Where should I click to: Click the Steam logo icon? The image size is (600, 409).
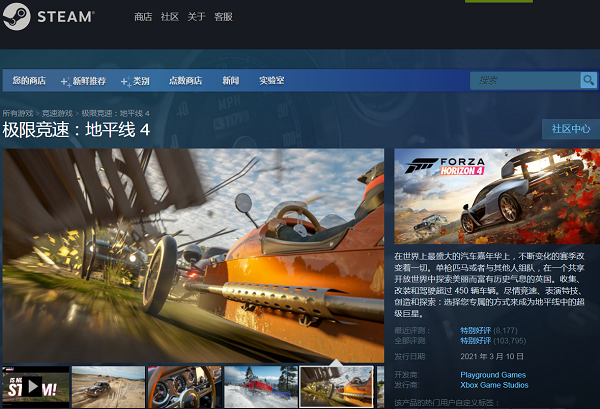click(16, 16)
